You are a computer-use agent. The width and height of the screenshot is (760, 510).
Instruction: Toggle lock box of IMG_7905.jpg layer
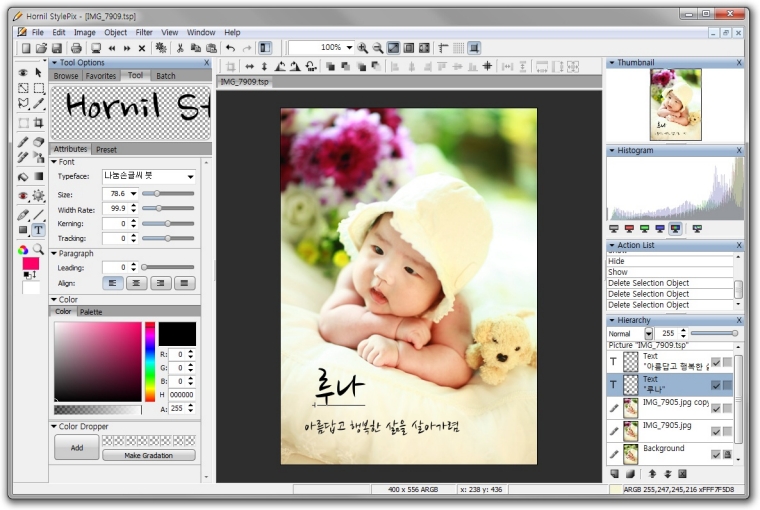(728, 431)
